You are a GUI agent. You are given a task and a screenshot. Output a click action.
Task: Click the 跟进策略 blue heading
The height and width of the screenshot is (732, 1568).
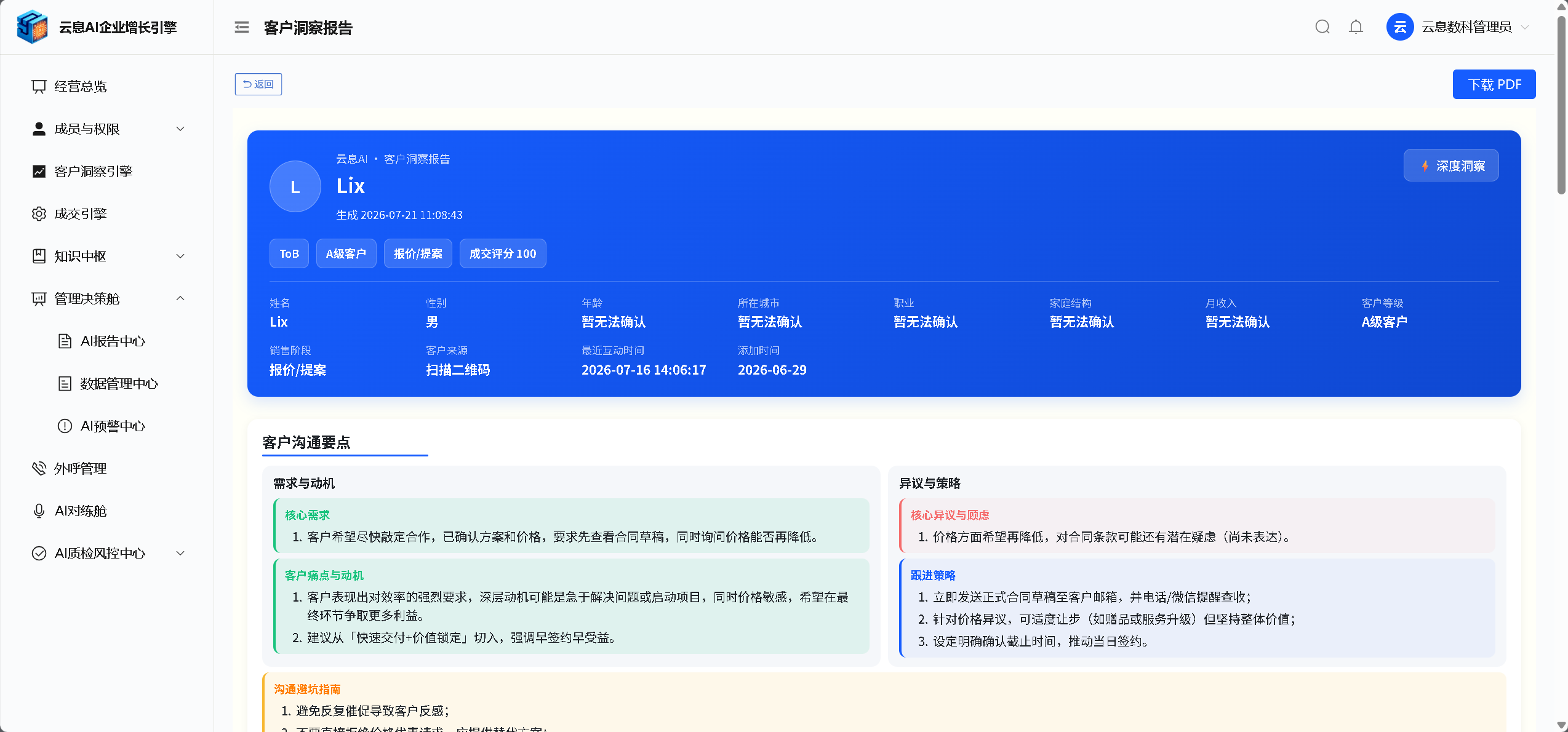(933, 575)
